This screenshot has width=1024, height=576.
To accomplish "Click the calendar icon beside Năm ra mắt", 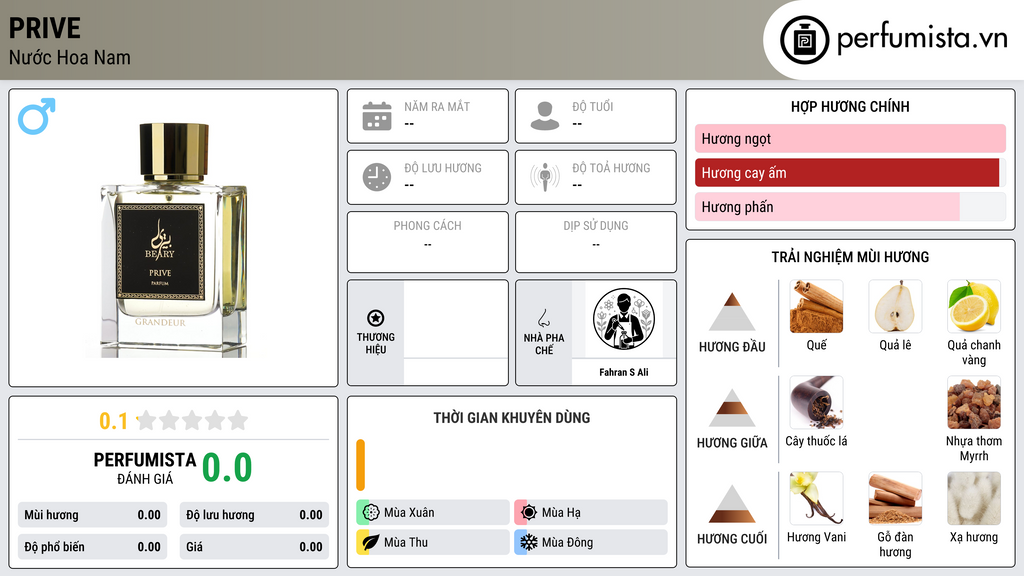I will pyautogui.click(x=377, y=116).
